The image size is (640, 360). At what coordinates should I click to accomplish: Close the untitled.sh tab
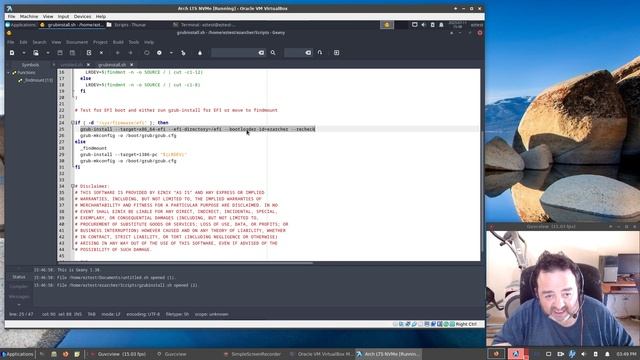[x=88, y=65]
